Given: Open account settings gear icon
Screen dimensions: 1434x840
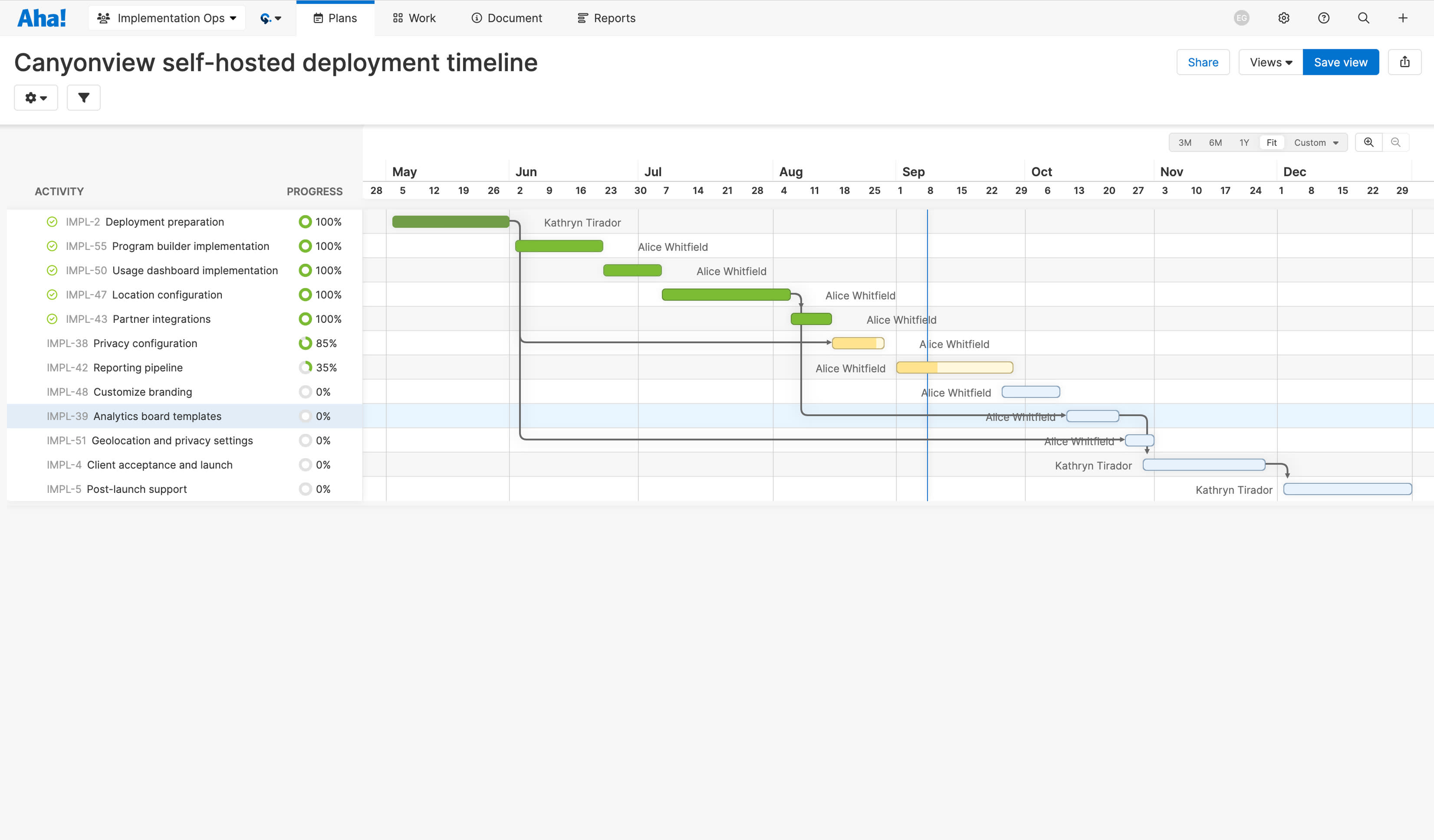Looking at the screenshot, I should pyautogui.click(x=1284, y=18).
